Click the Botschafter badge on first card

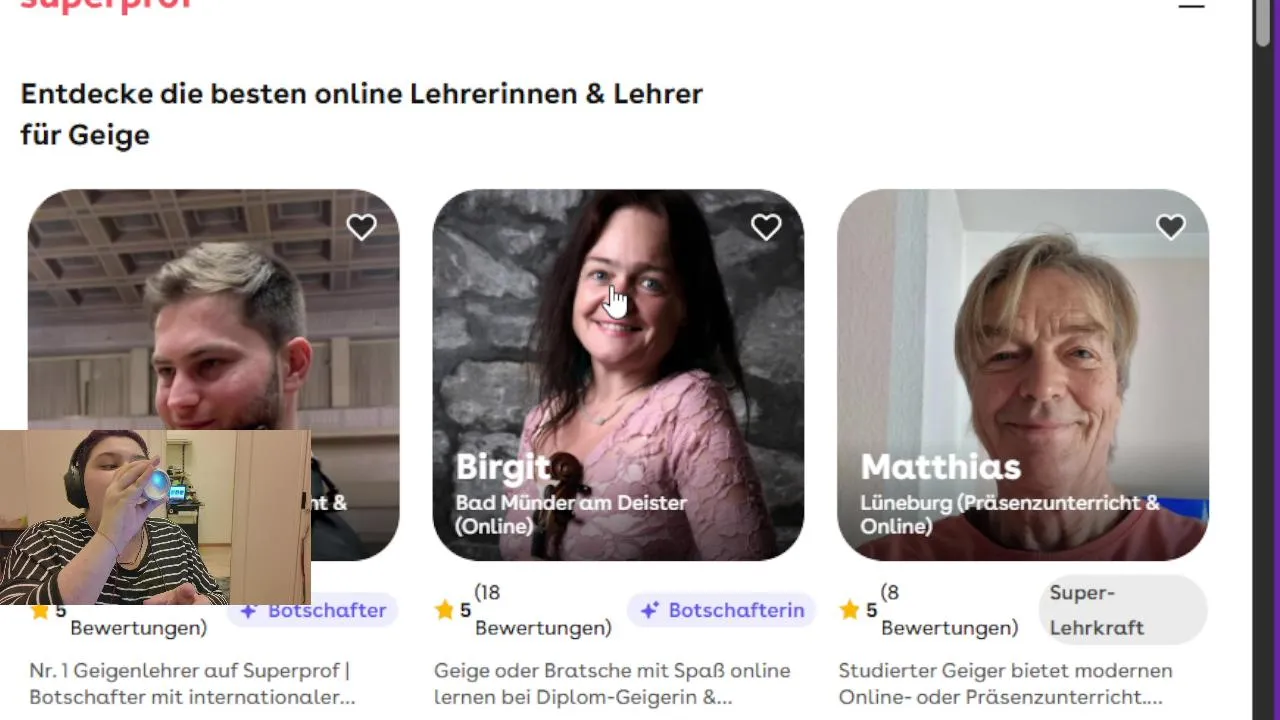tap(312, 610)
